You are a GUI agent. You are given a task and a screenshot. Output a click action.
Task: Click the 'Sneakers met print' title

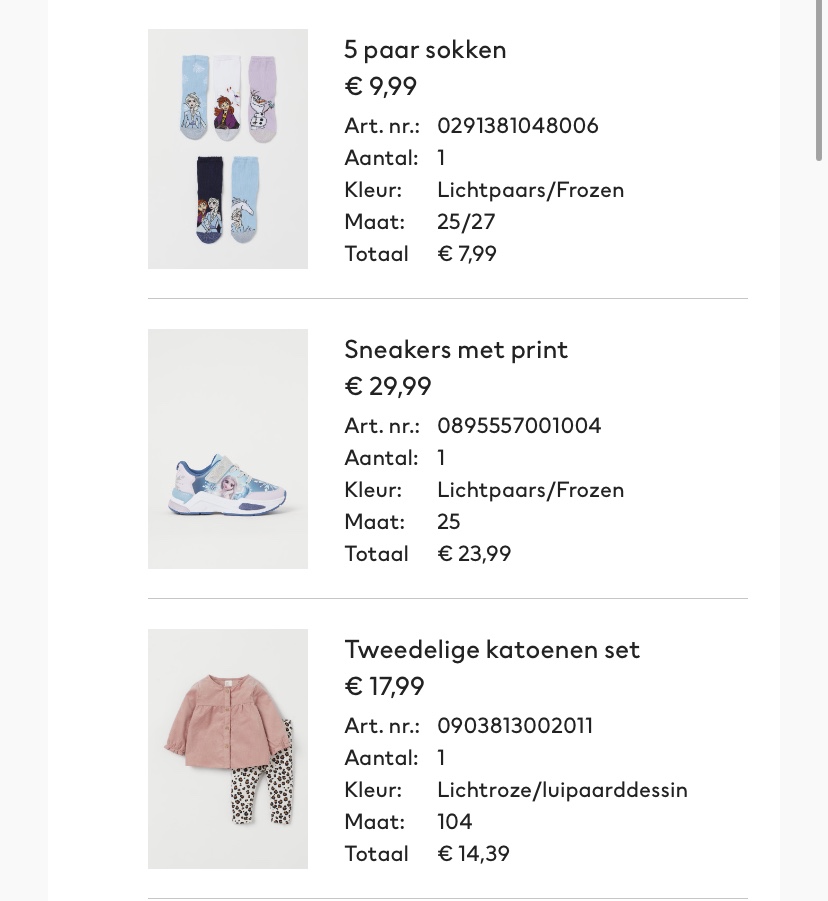tap(456, 350)
